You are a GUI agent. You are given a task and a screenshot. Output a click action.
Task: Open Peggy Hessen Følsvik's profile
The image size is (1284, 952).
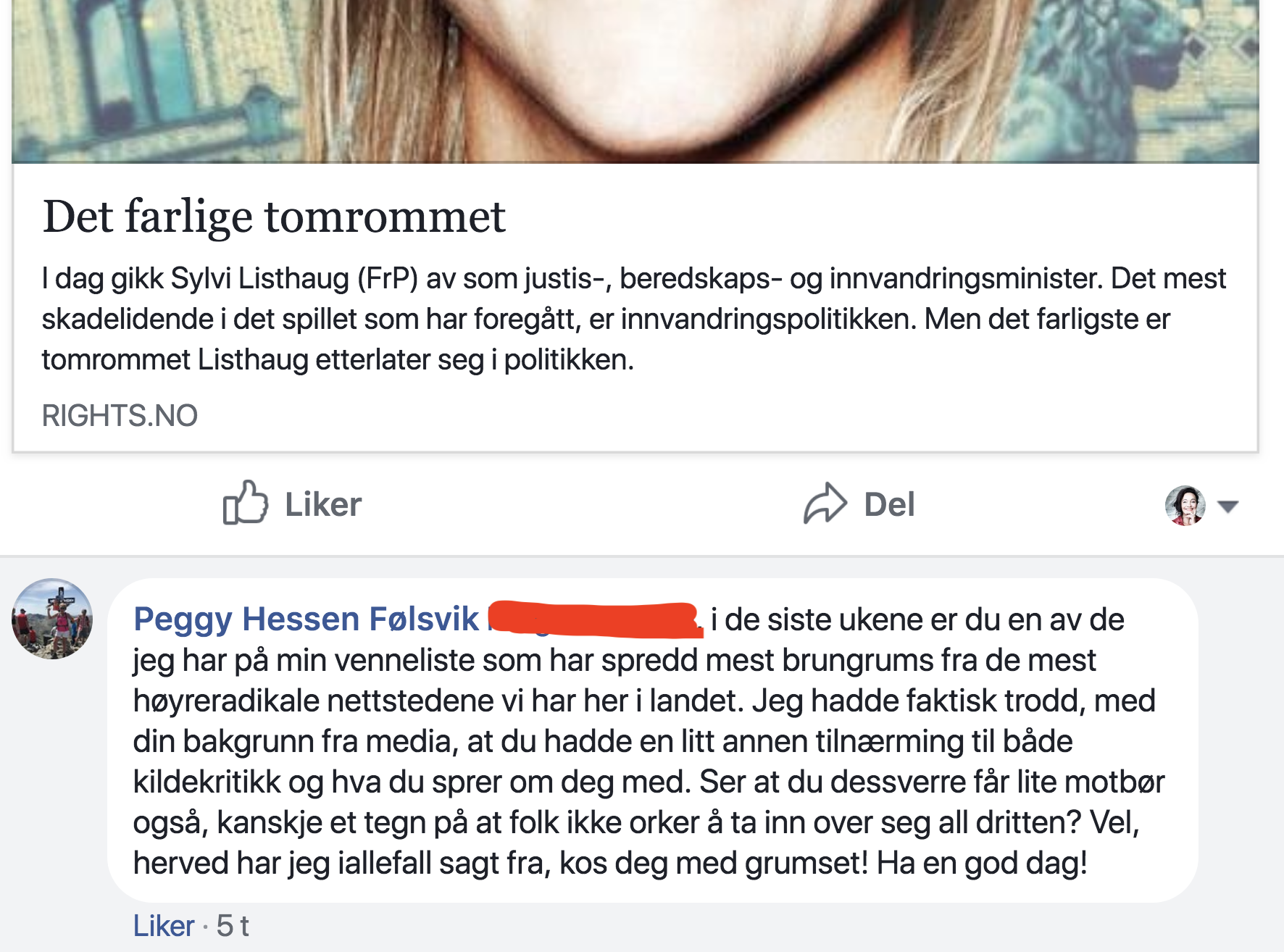(306, 619)
